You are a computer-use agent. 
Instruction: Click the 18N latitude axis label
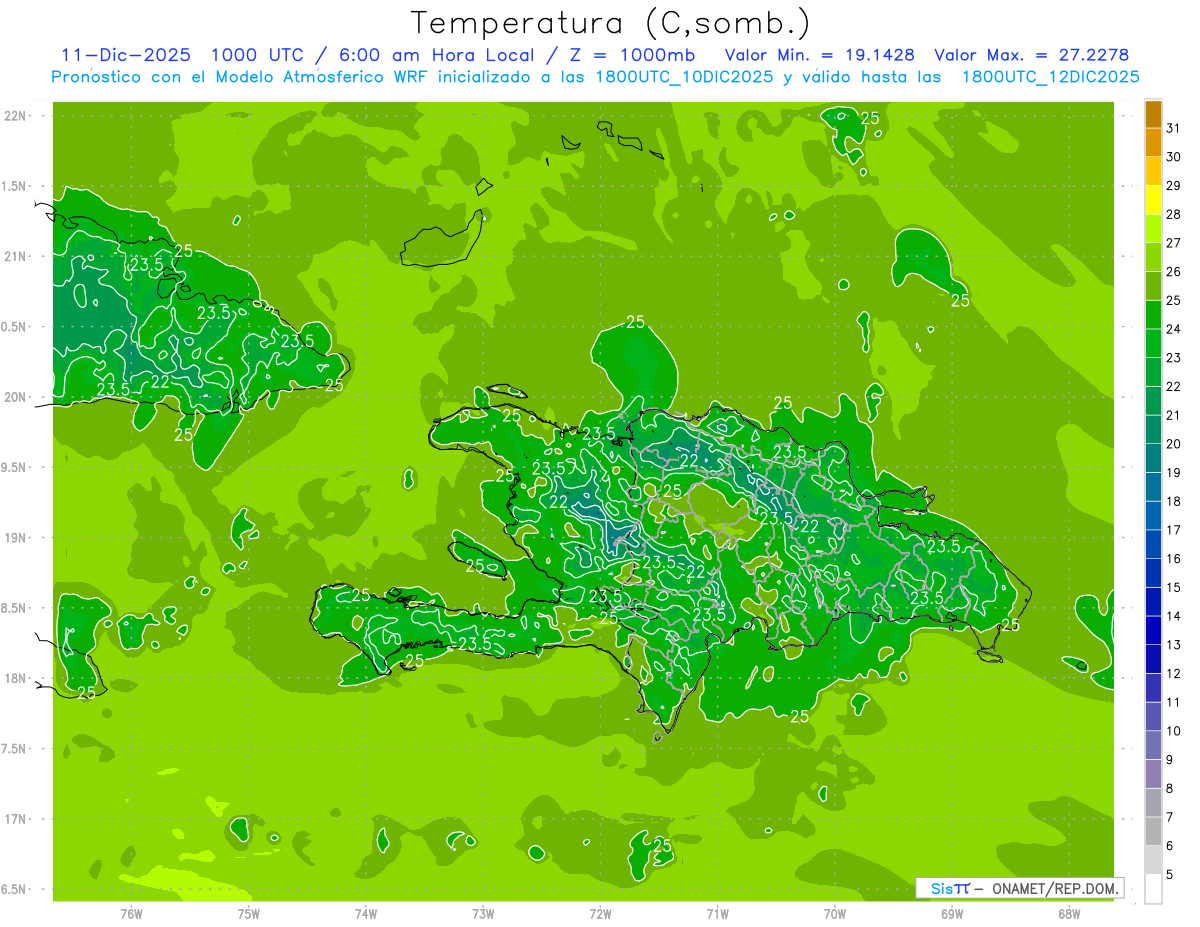[x=16, y=678]
